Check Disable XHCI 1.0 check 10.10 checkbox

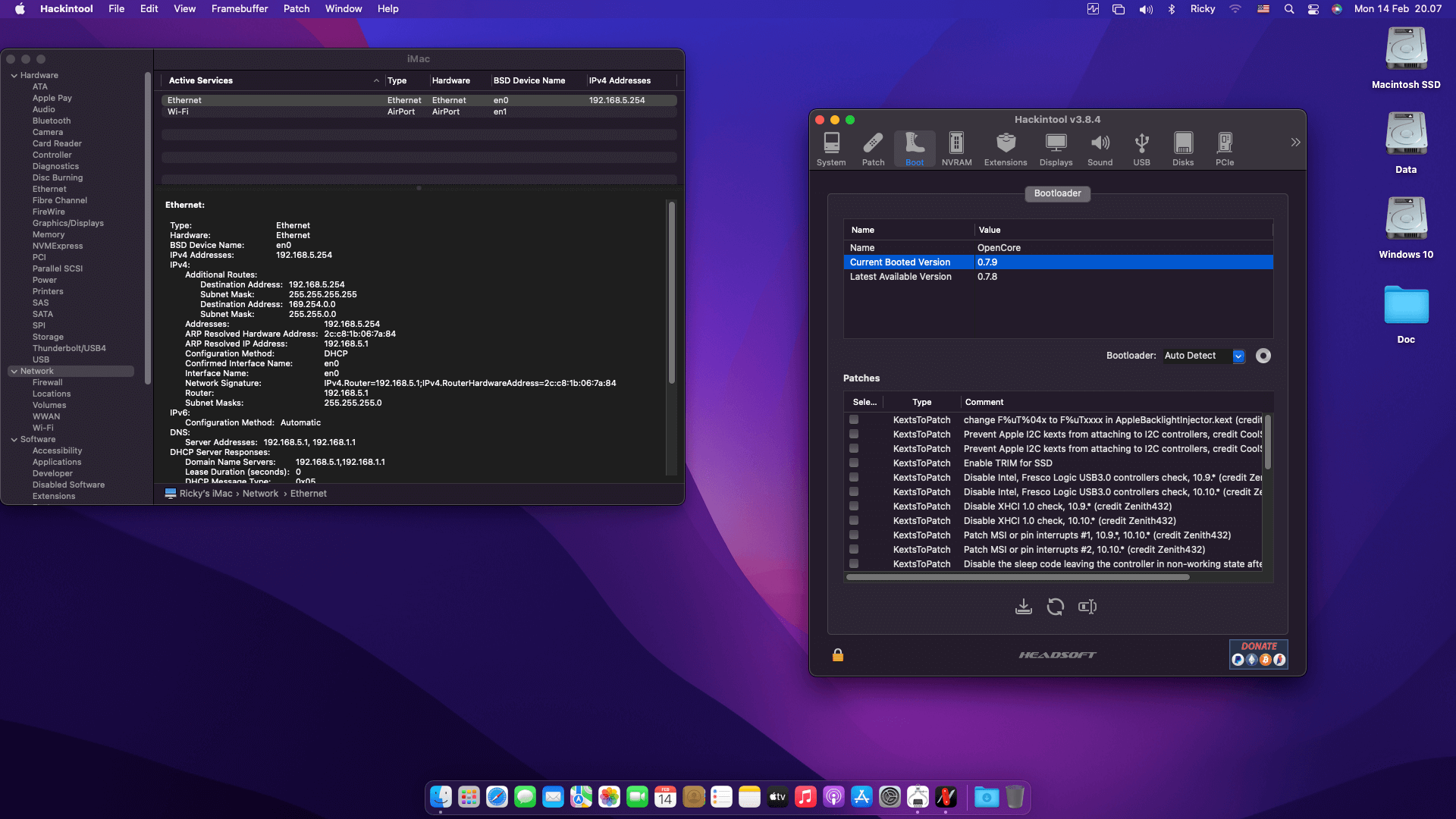pos(854,520)
